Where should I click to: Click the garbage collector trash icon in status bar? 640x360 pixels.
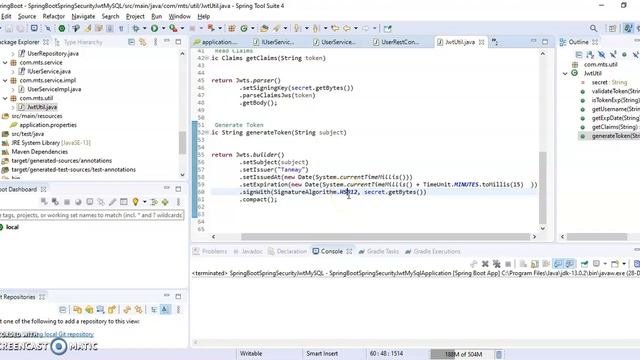[x=498, y=354]
